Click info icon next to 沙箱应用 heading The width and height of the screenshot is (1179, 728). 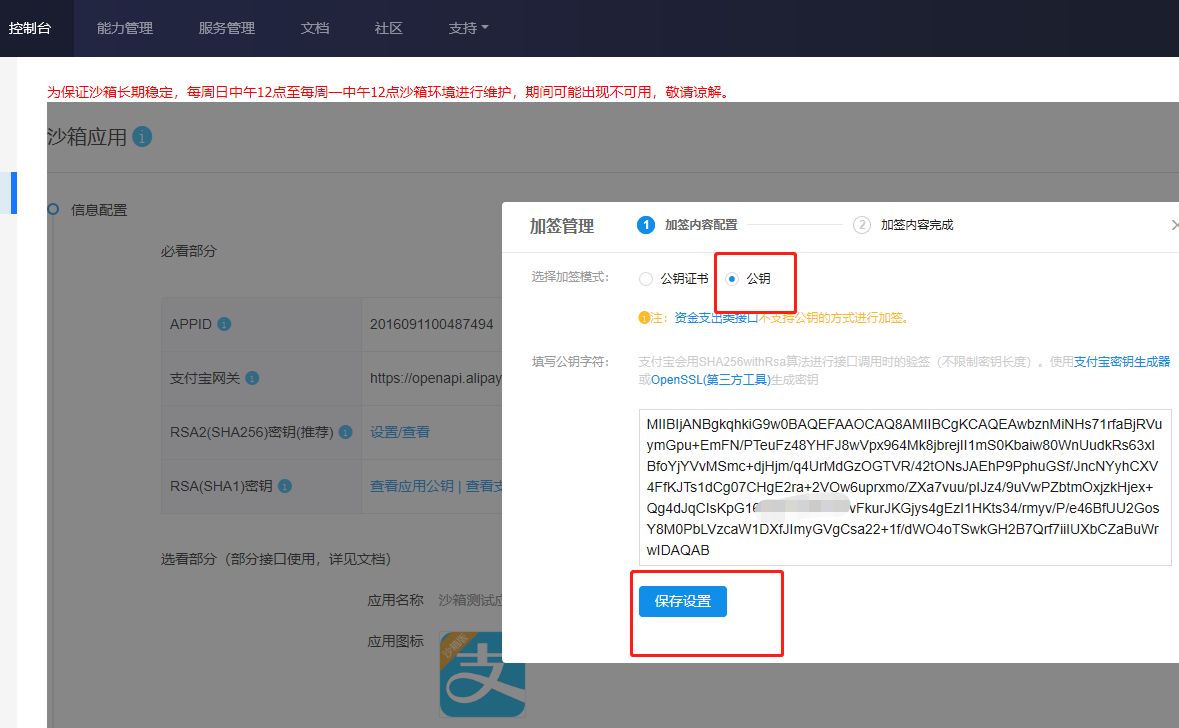[142, 137]
